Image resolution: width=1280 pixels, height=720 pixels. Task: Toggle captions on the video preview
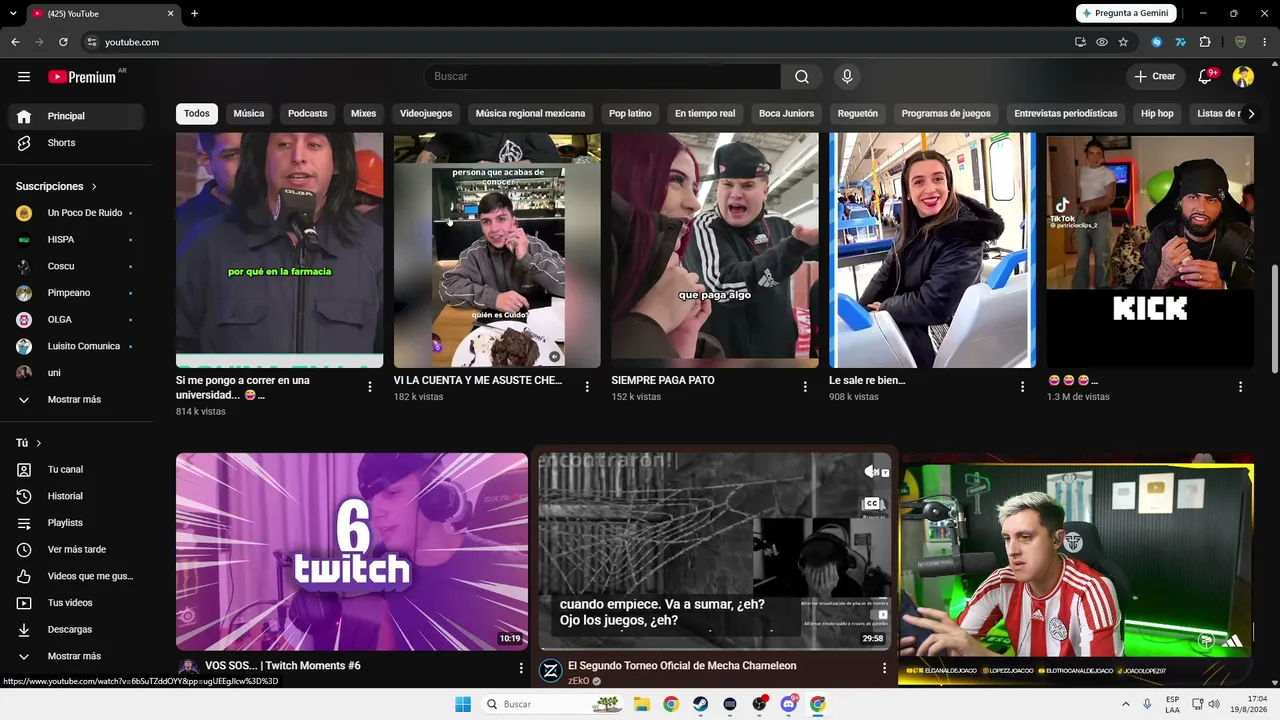[871, 504]
